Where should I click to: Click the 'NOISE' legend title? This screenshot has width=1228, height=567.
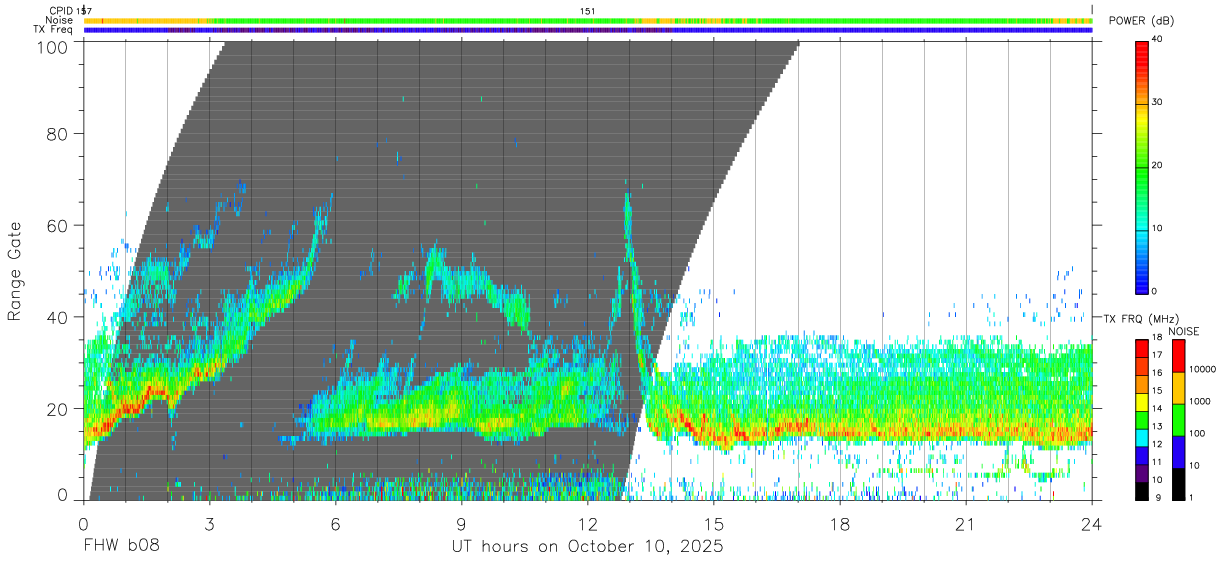click(1184, 331)
